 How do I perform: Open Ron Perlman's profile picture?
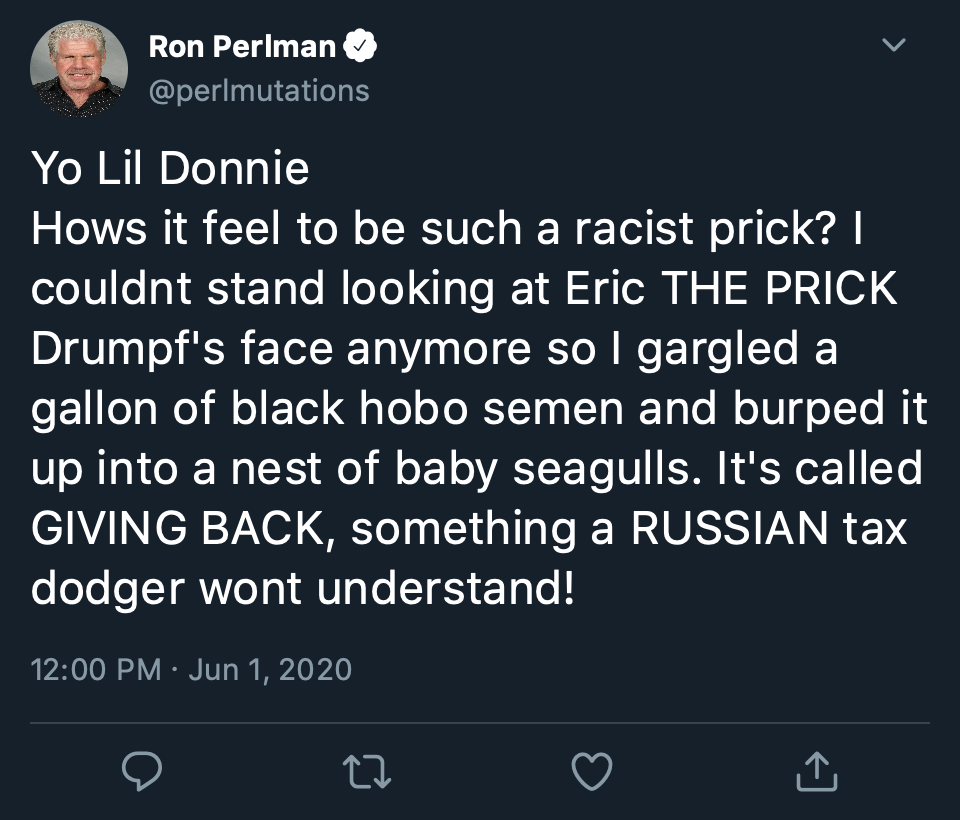(79, 69)
